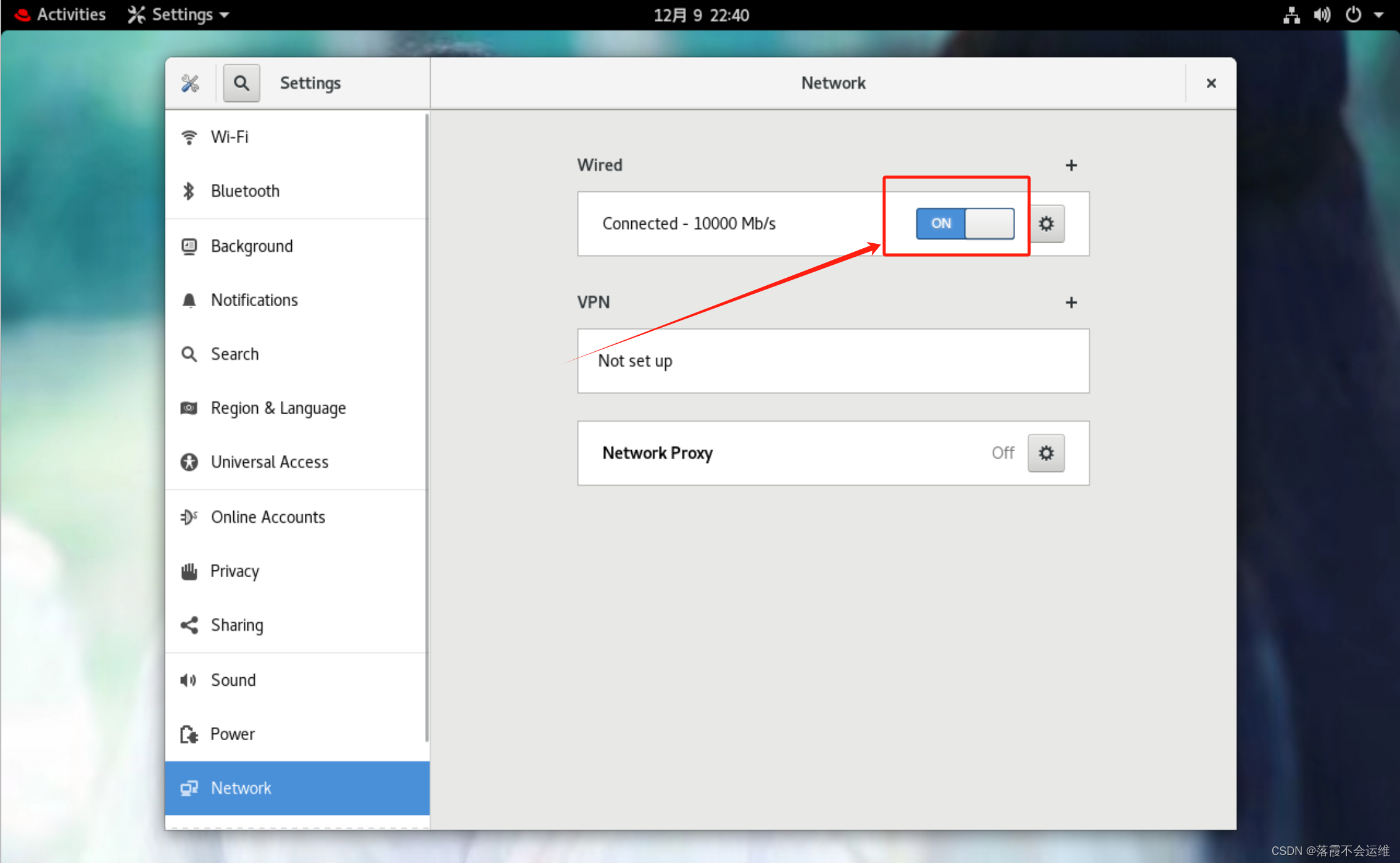Click the clock date in top bar
The image size is (1400, 863).
point(701,15)
